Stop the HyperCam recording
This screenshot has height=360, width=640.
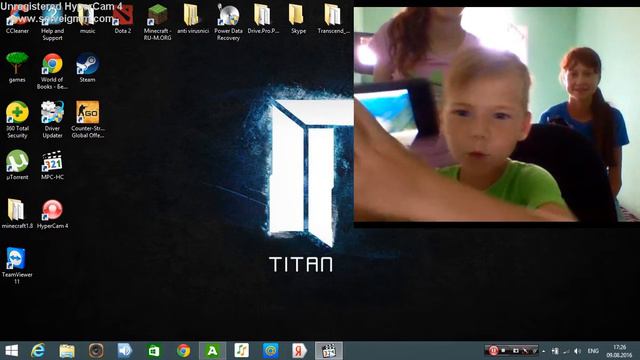(504, 351)
